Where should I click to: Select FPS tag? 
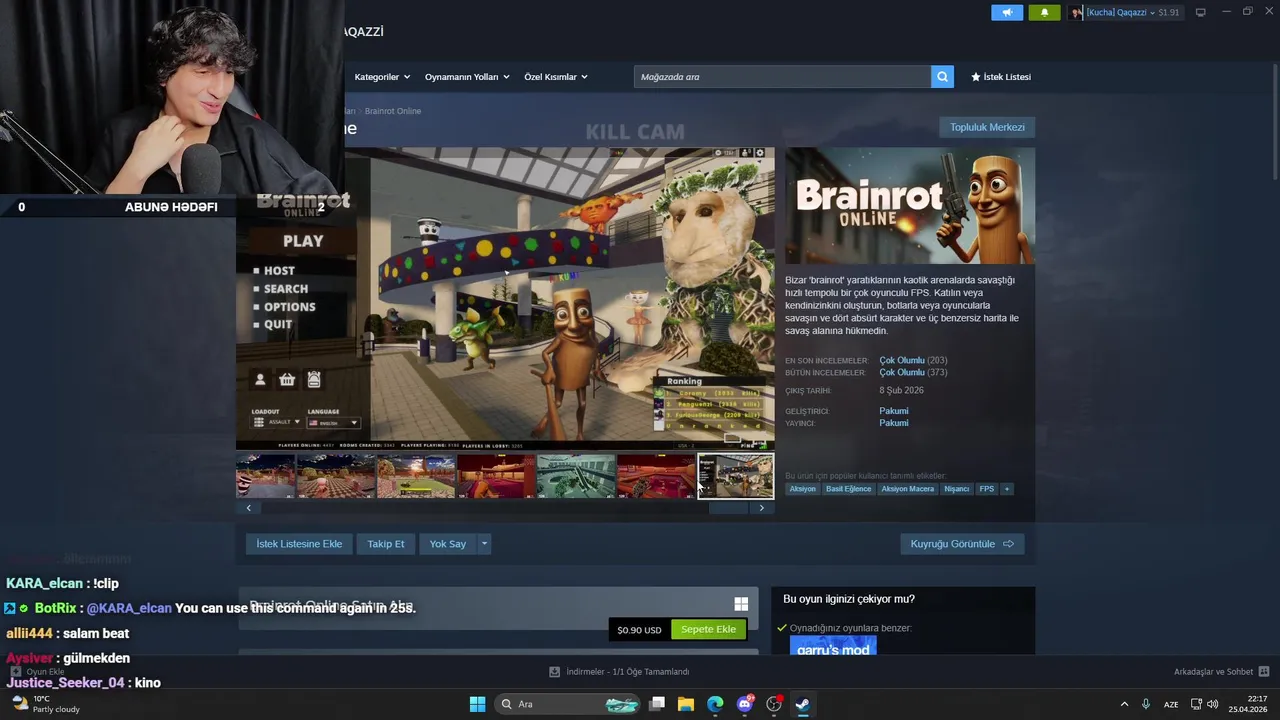(987, 489)
